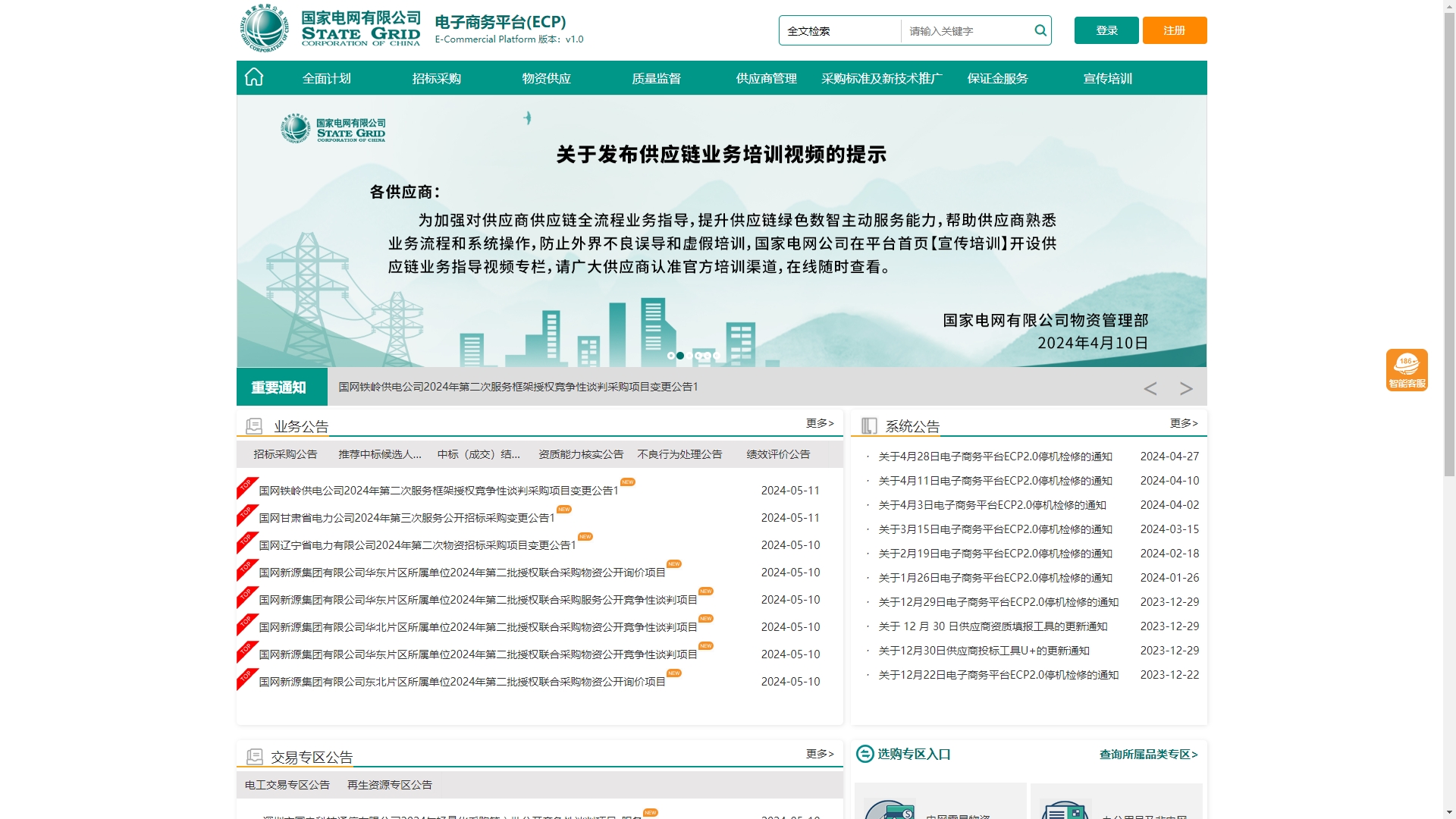
Task: Click the supply chain training banner image
Action: point(721,231)
